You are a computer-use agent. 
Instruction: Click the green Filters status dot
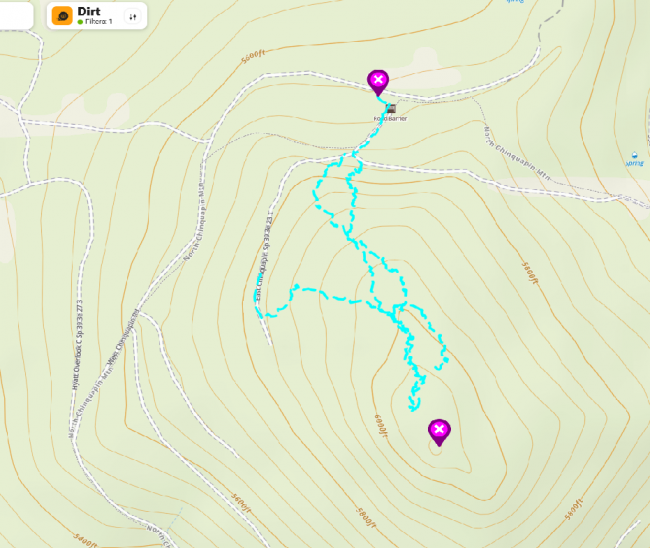(x=80, y=22)
